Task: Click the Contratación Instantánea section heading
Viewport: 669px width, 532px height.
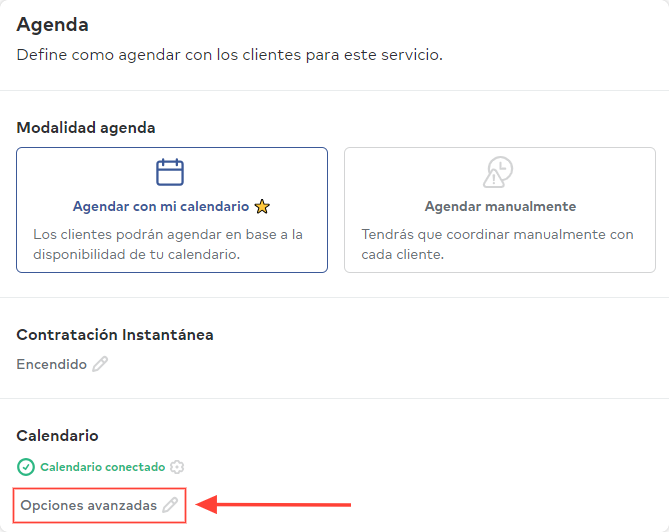Action: pos(115,334)
